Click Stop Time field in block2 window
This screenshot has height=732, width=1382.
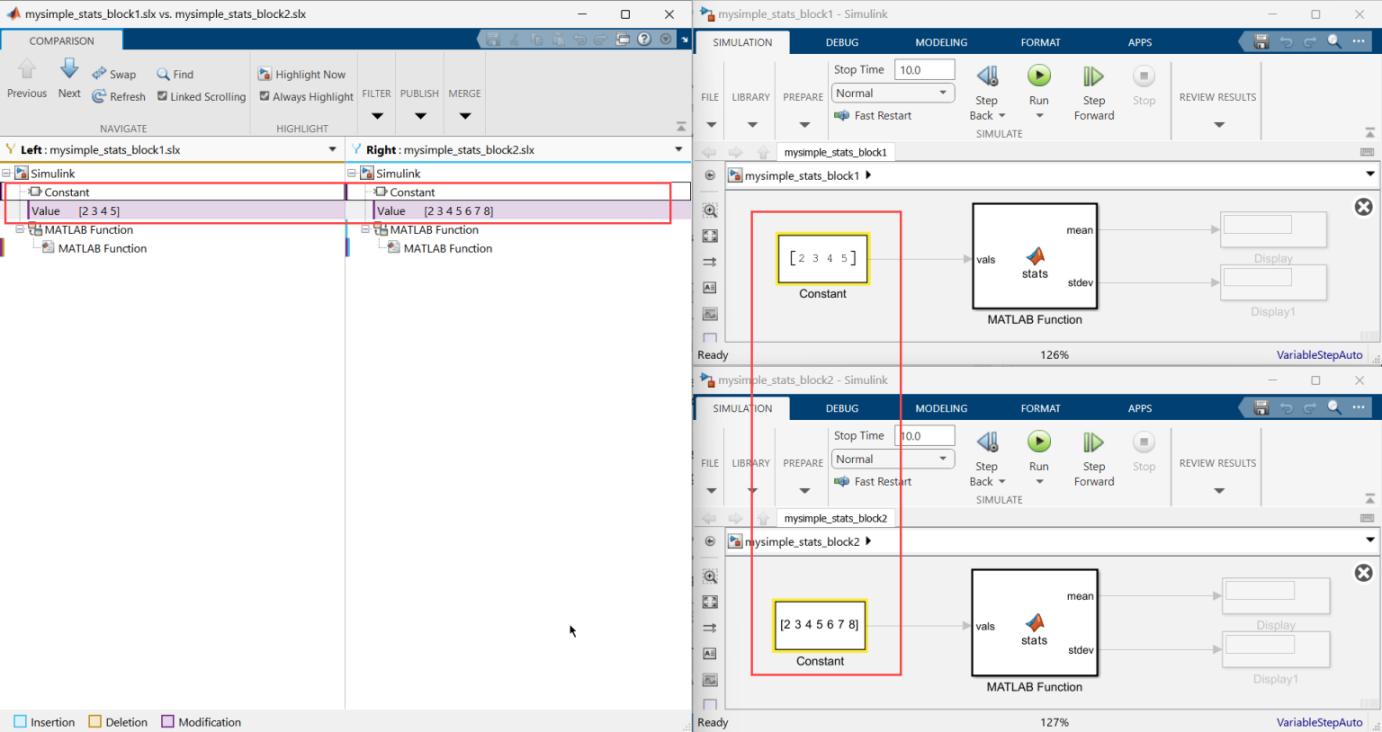pos(924,436)
